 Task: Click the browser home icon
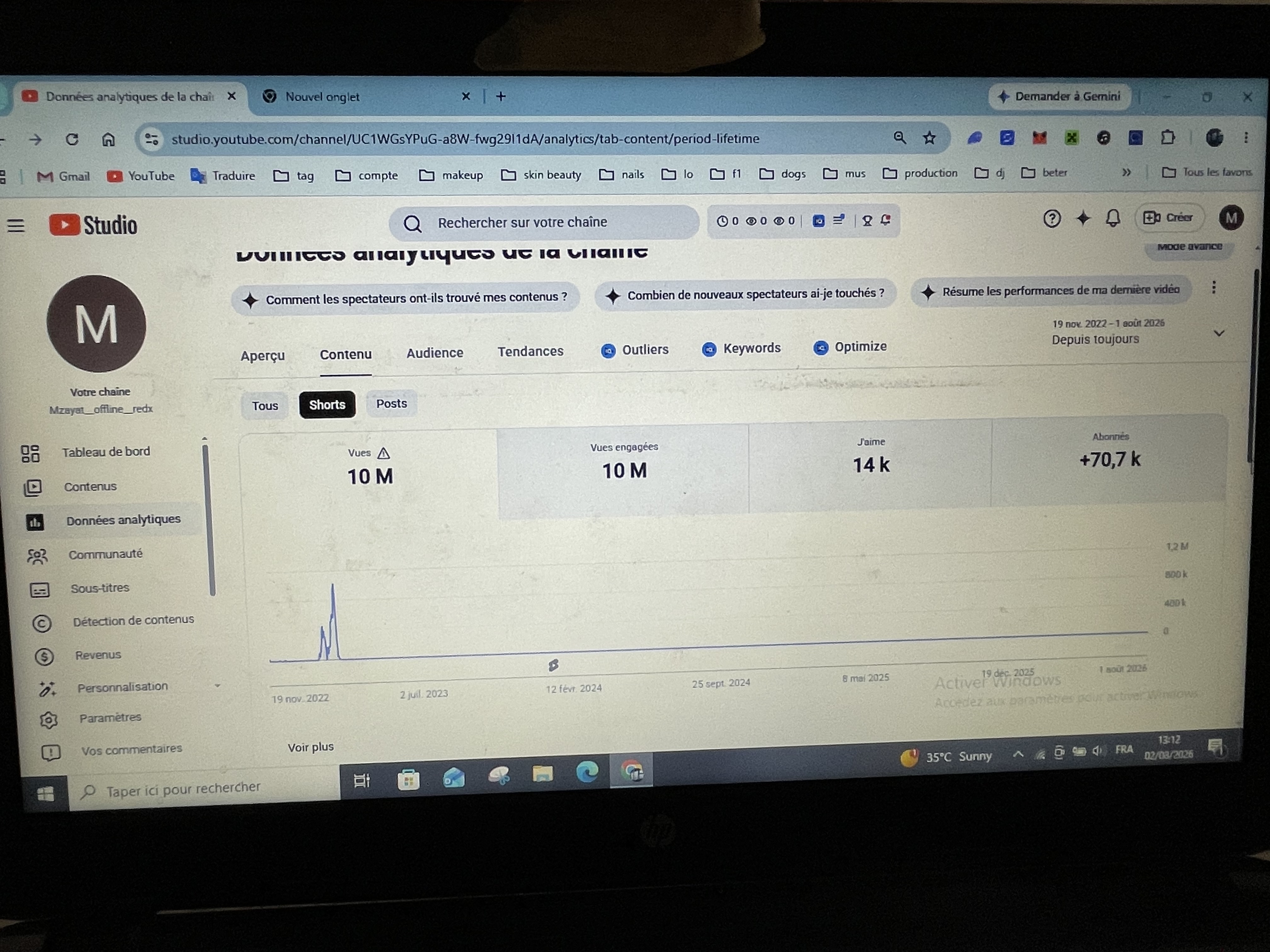(x=109, y=139)
